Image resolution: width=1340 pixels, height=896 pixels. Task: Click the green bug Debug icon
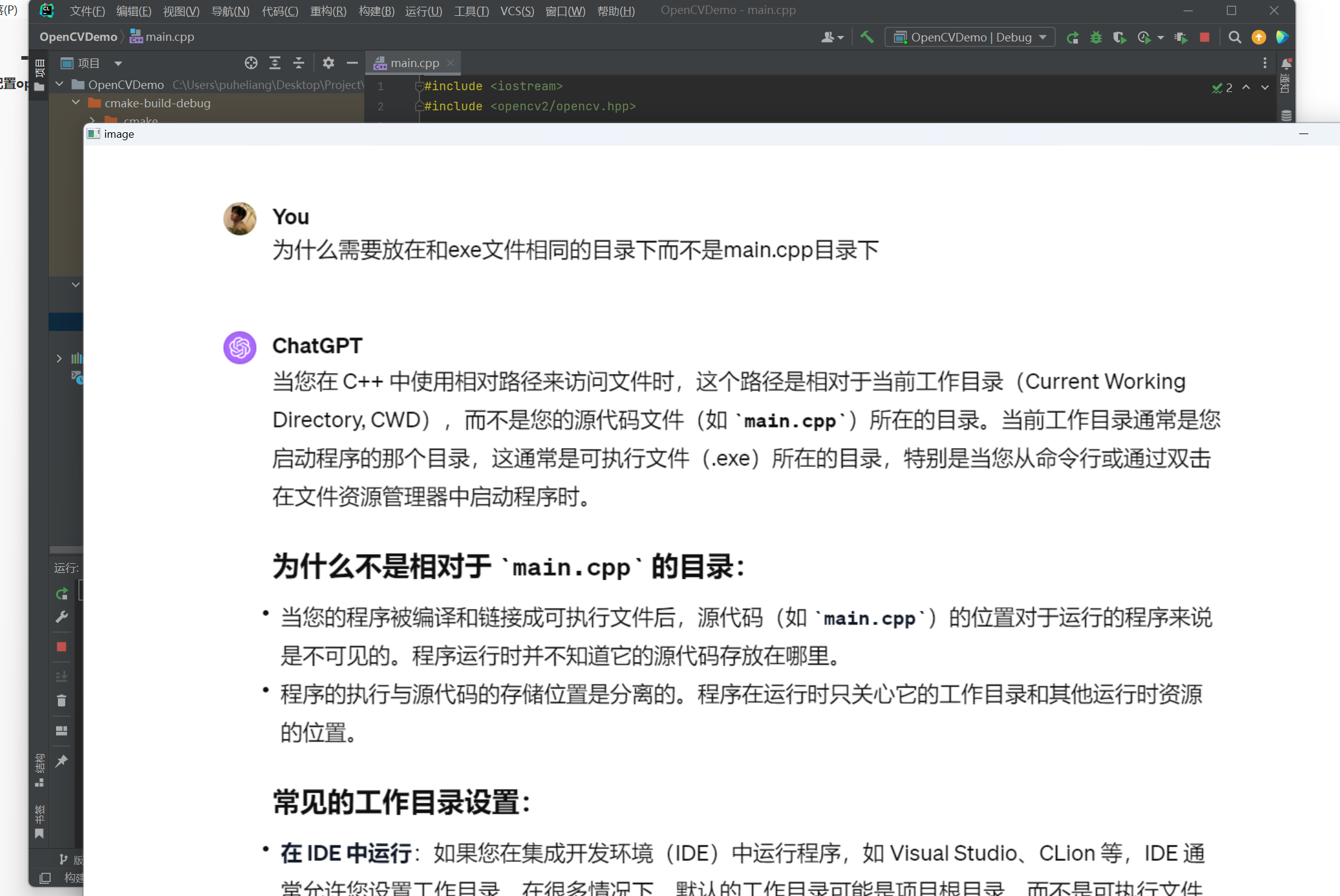point(1096,38)
